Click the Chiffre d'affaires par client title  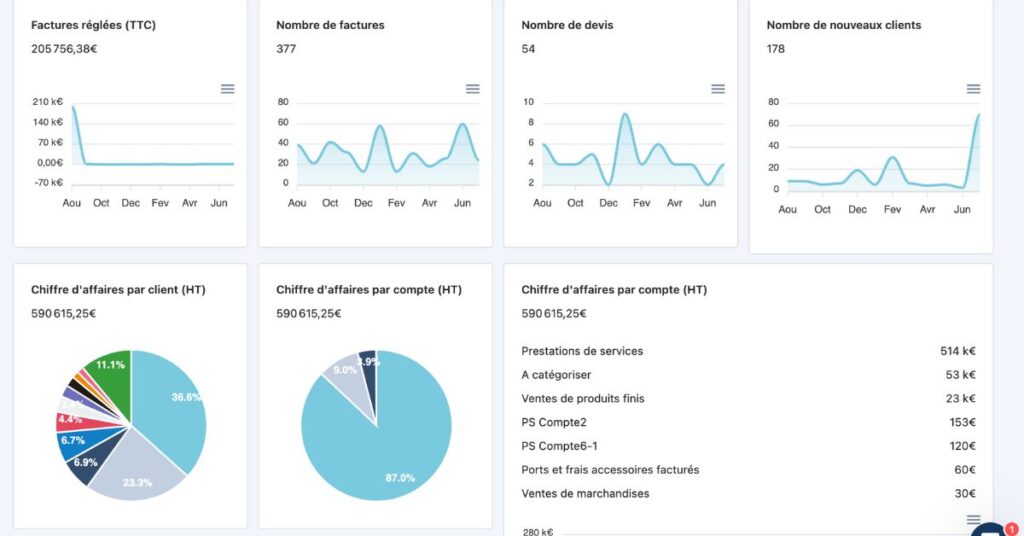[118, 290]
